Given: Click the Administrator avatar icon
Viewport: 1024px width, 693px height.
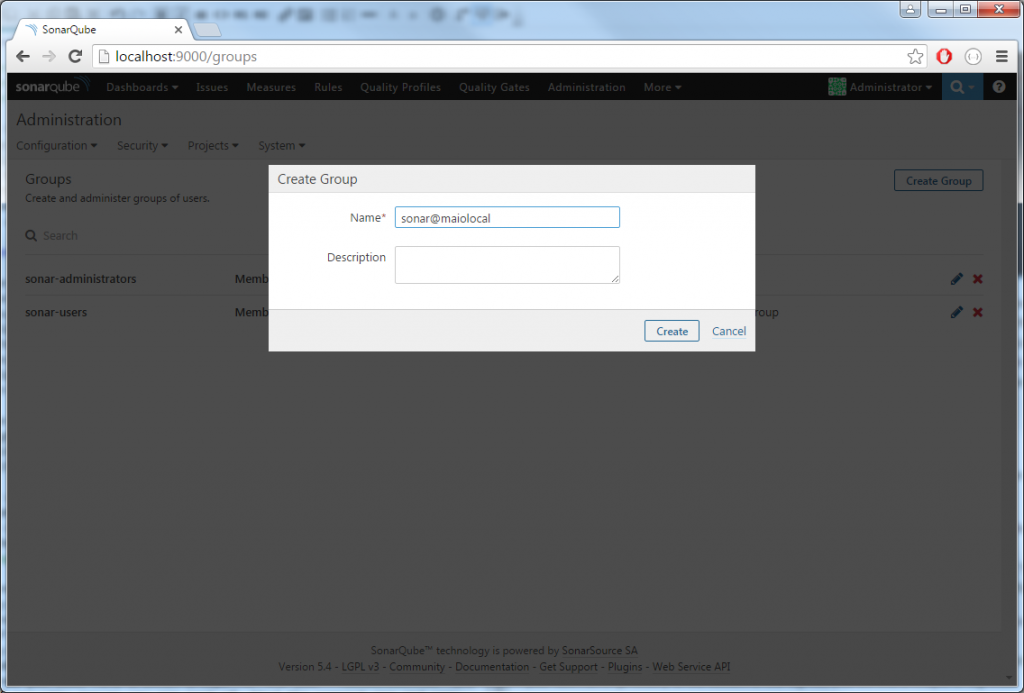Looking at the screenshot, I should tap(837, 87).
